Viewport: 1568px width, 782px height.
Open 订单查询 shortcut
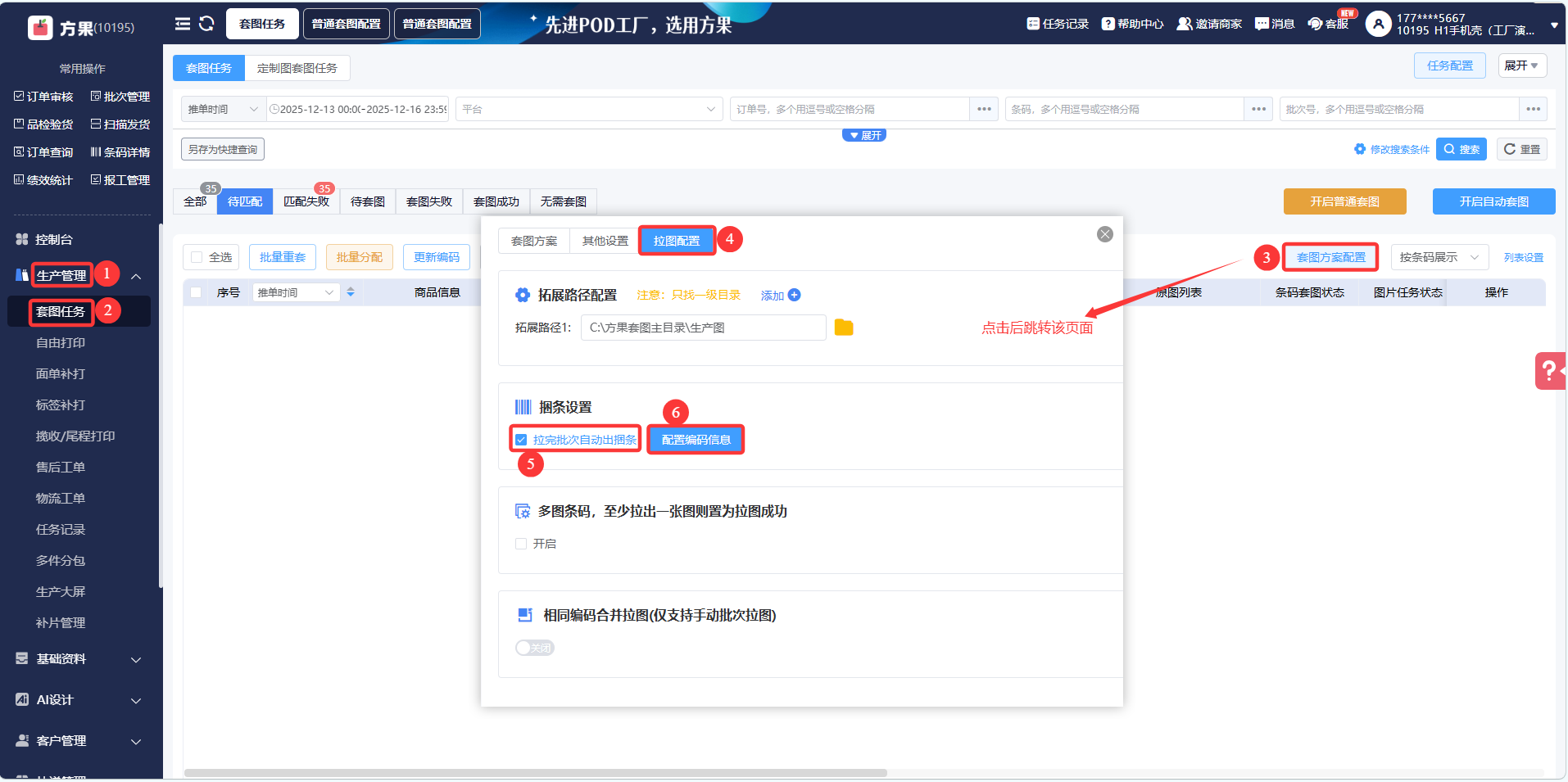click(x=43, y=152)
